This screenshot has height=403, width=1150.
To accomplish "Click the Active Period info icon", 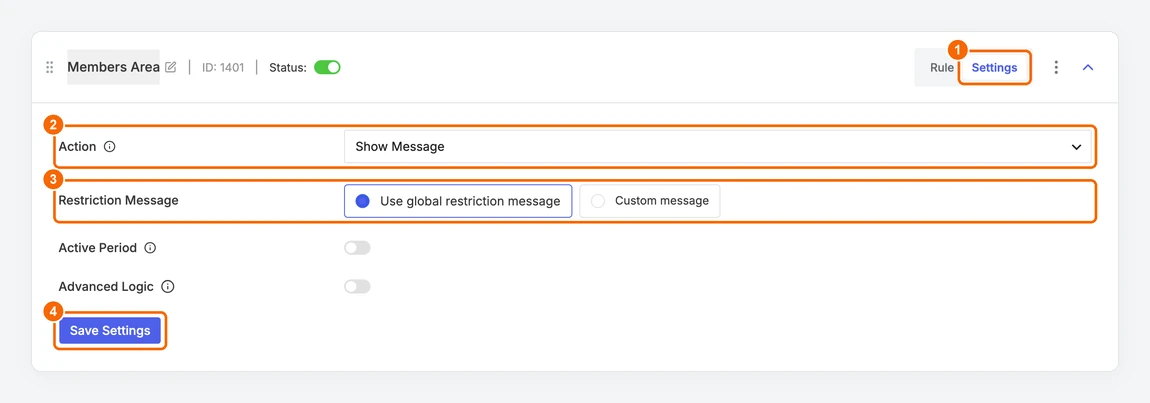I will click(150, 248).
